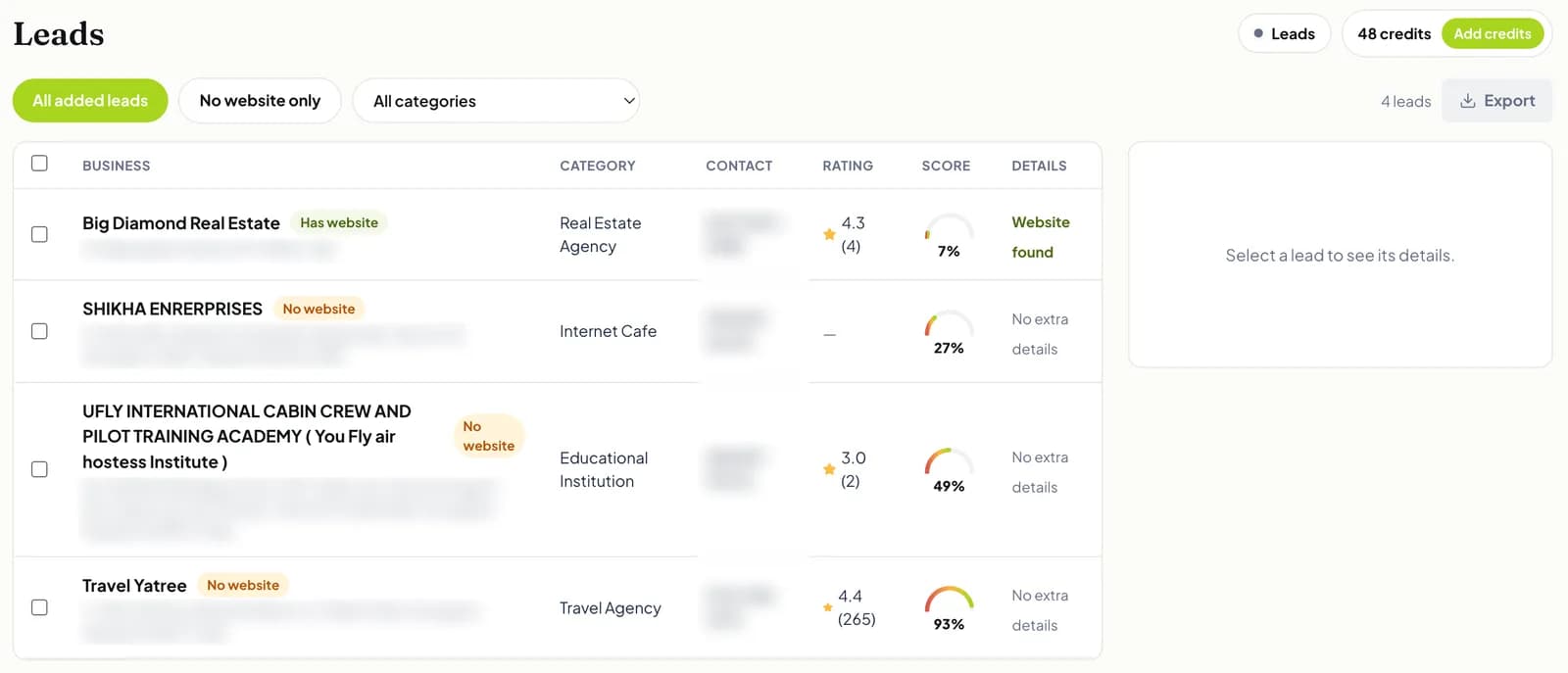Open Big Diamond Real Estate lead

point(181,223)
